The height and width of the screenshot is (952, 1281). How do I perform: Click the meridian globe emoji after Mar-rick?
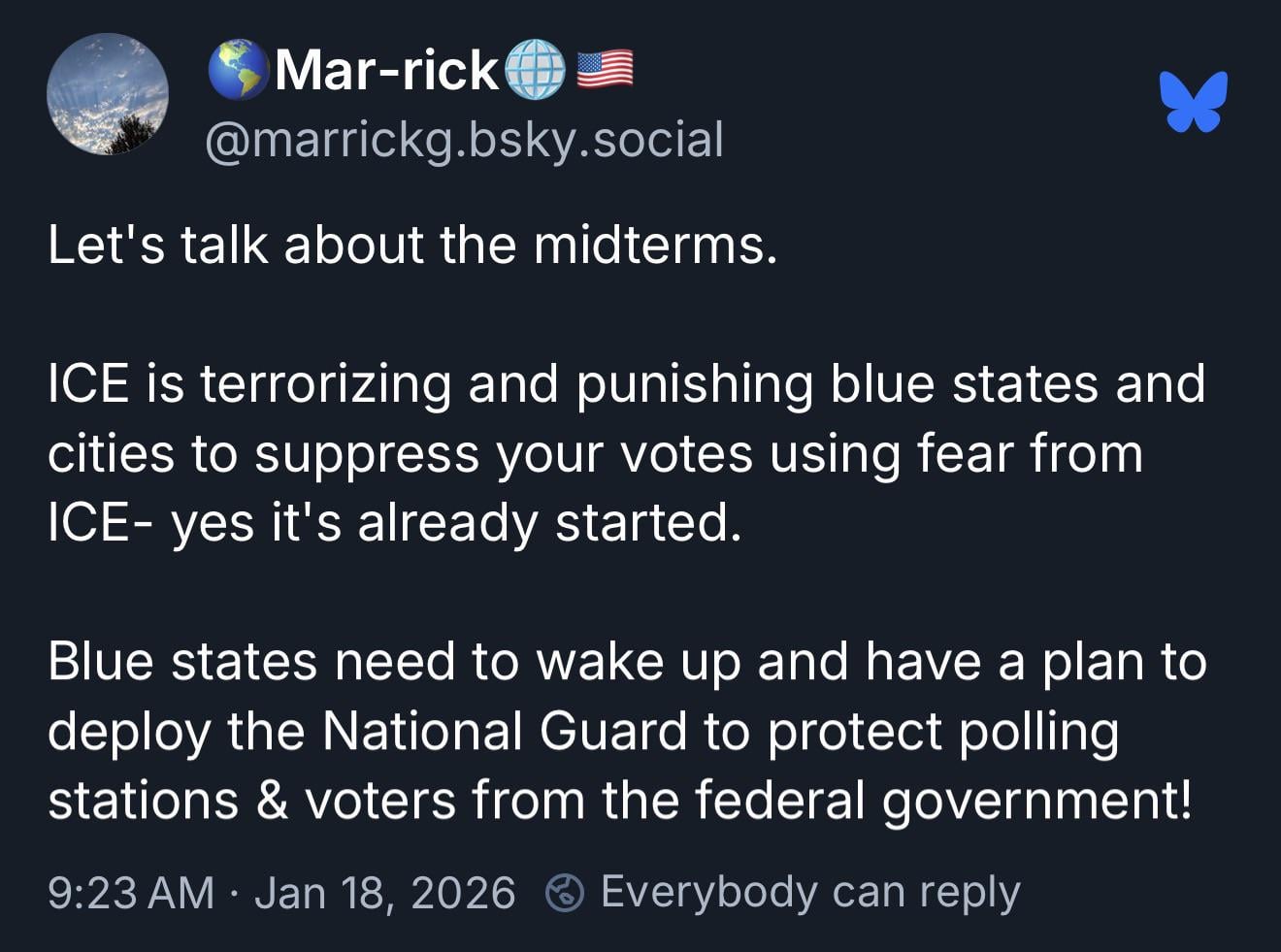(535, 70)
